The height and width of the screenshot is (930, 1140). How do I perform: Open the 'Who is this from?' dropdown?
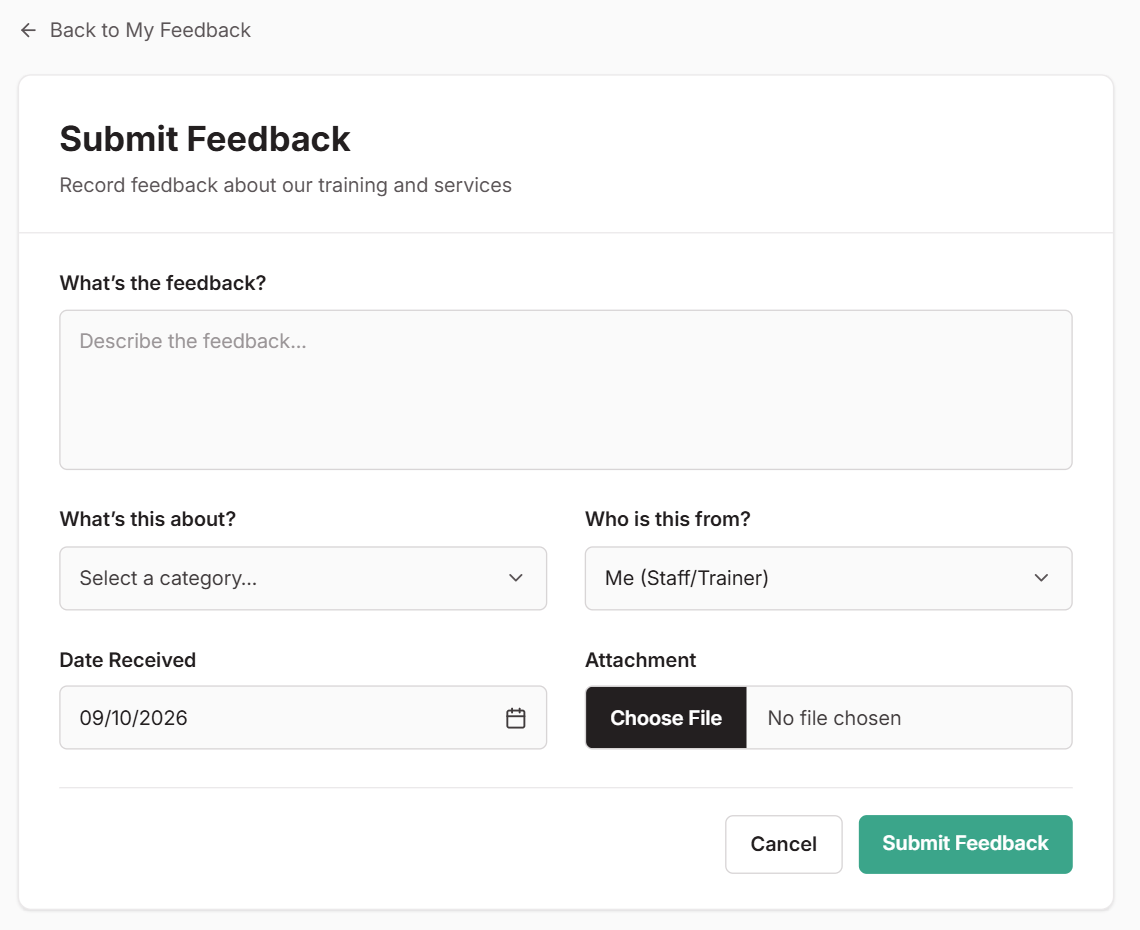click(x=829, y=578)
